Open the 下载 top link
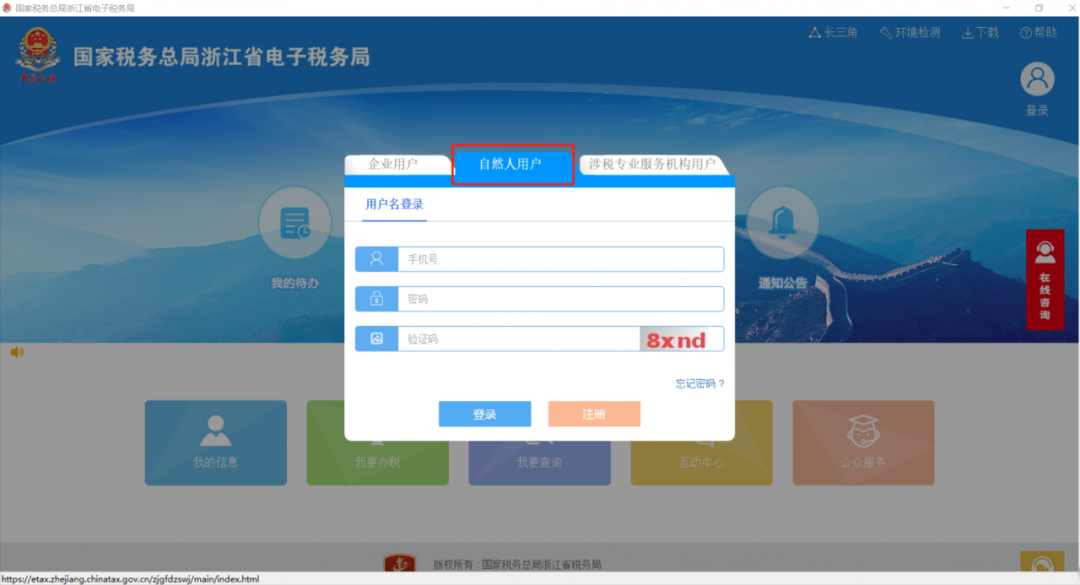 pyautogui.click(x=980, y=32)
